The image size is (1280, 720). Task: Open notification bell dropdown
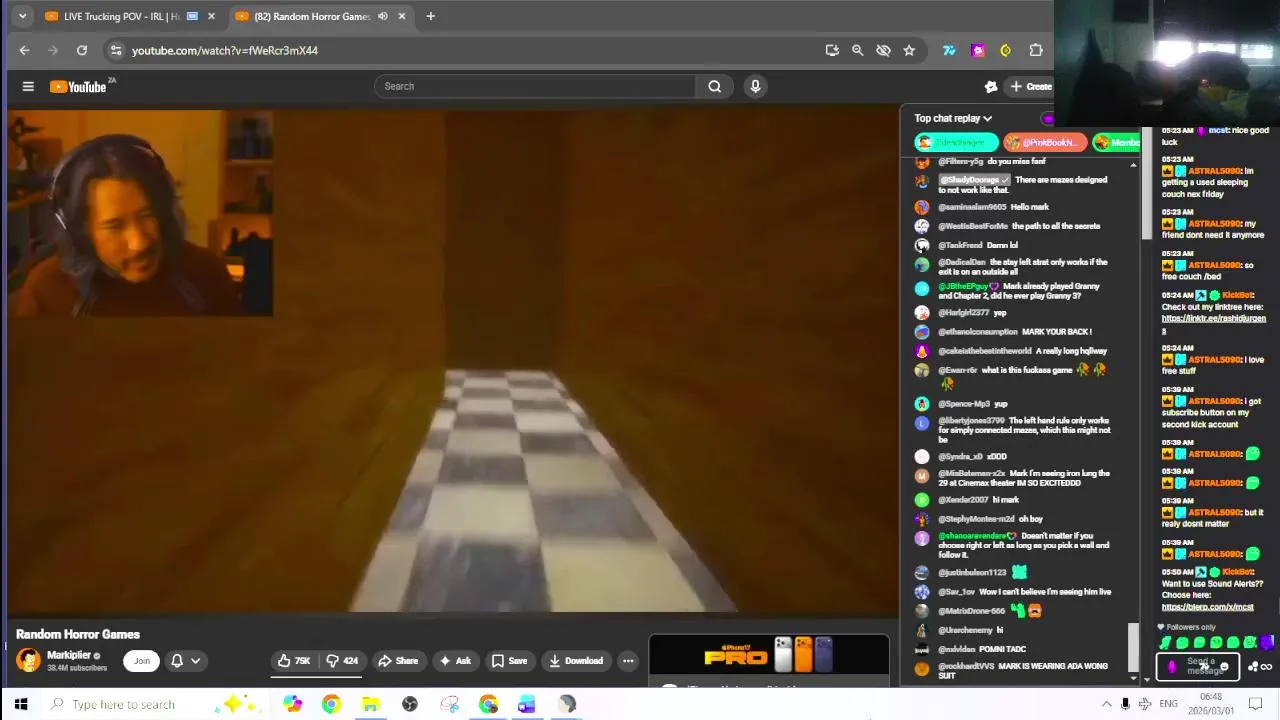tap(186, 660)
